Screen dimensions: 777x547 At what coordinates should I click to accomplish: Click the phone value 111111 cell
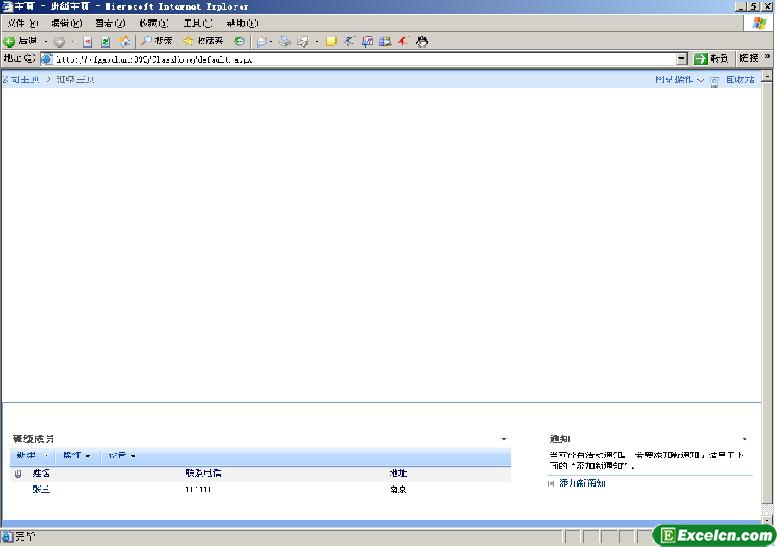pos(198,489)
